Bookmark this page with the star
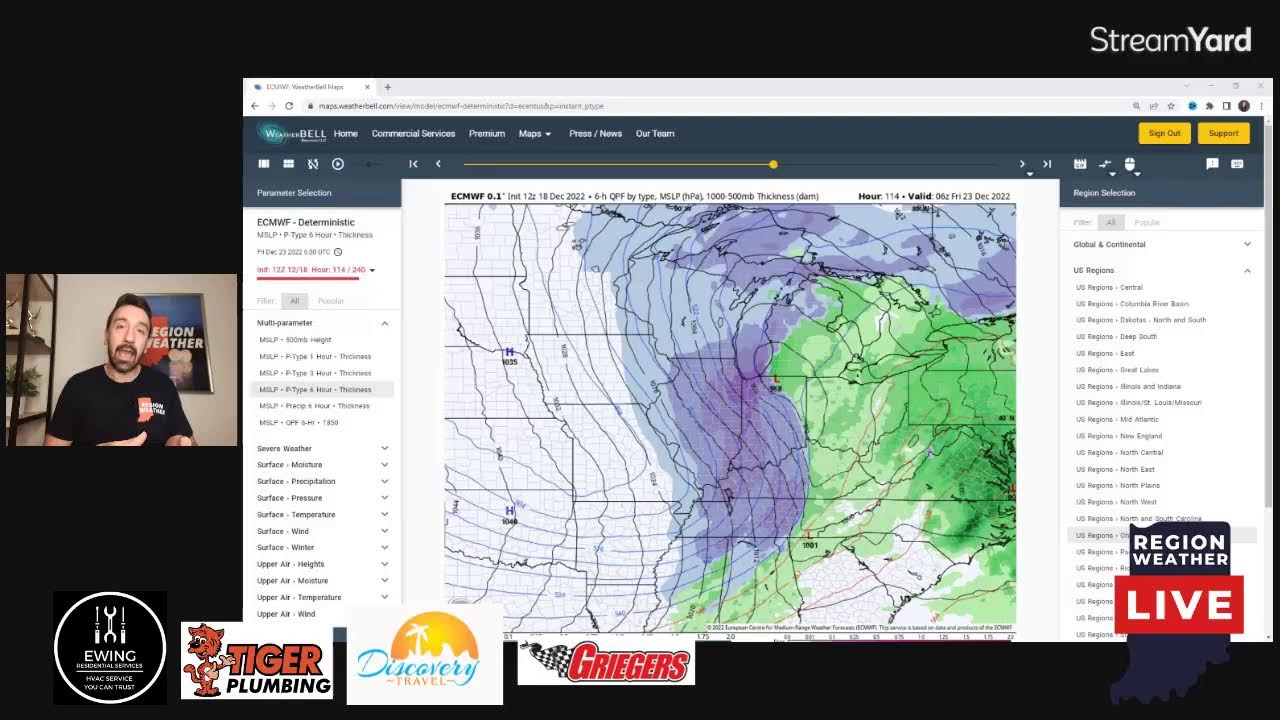This screenshot has height=720, width=1280. pos(1171,106)
